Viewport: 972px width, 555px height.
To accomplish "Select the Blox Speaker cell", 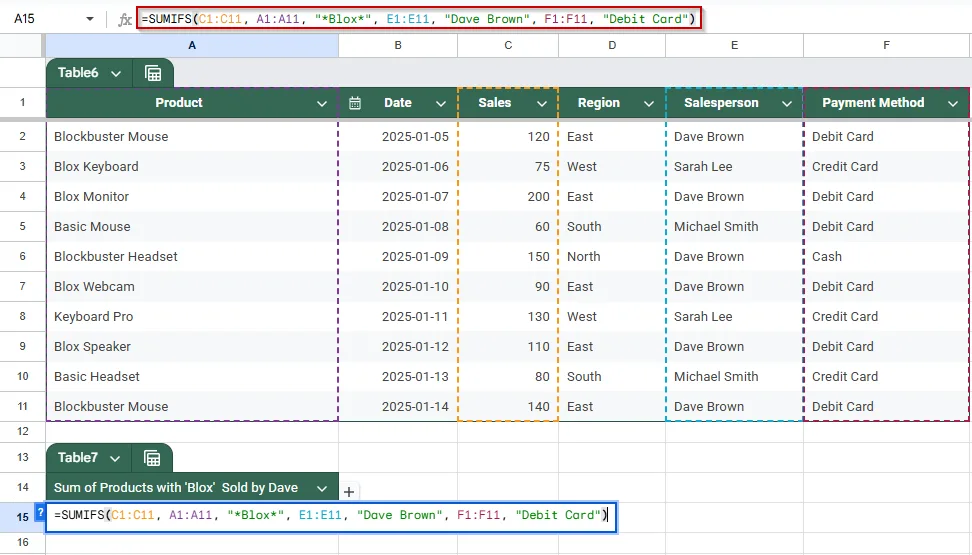I will 192,347.
